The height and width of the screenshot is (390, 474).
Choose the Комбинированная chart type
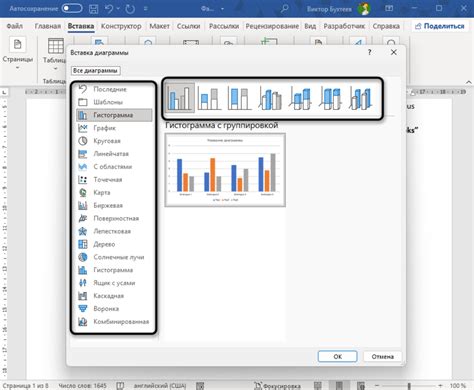click(x=114, y=322)
